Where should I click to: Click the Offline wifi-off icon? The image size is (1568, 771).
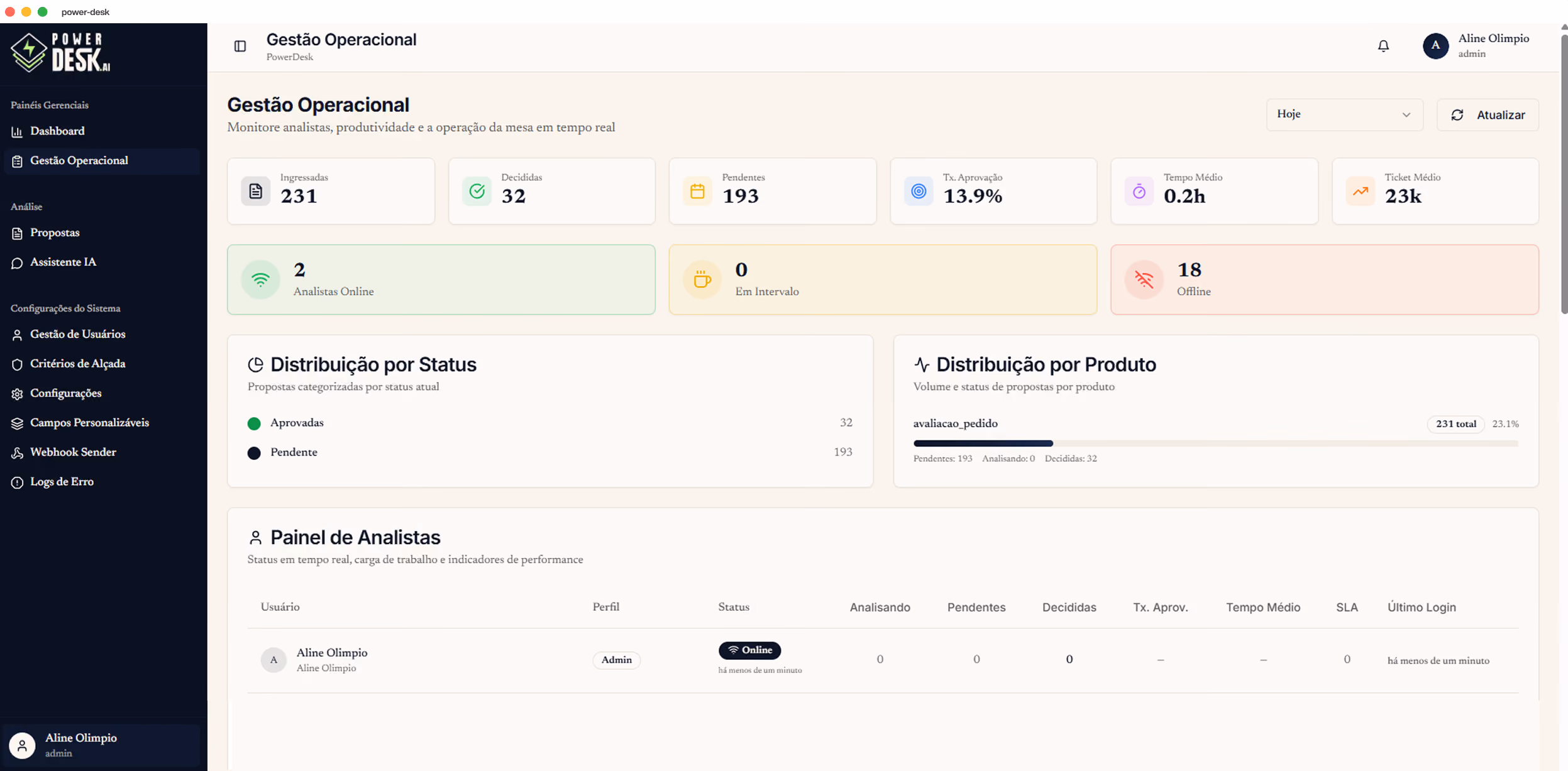pyautogui.click(x=1144, y=280)
